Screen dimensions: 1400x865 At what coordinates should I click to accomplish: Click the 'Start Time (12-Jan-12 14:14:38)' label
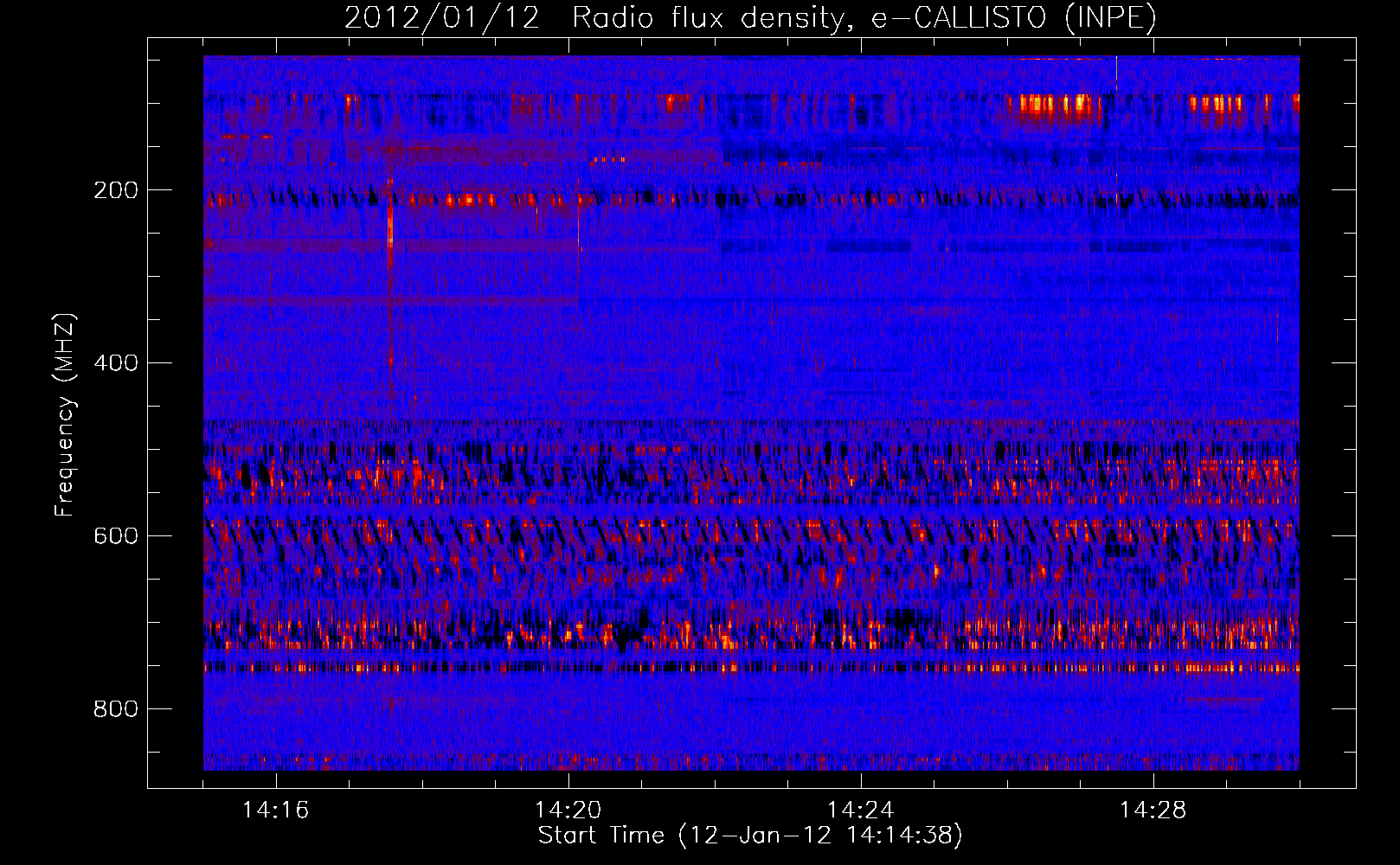pyautogui.click(x=750, y=836)
